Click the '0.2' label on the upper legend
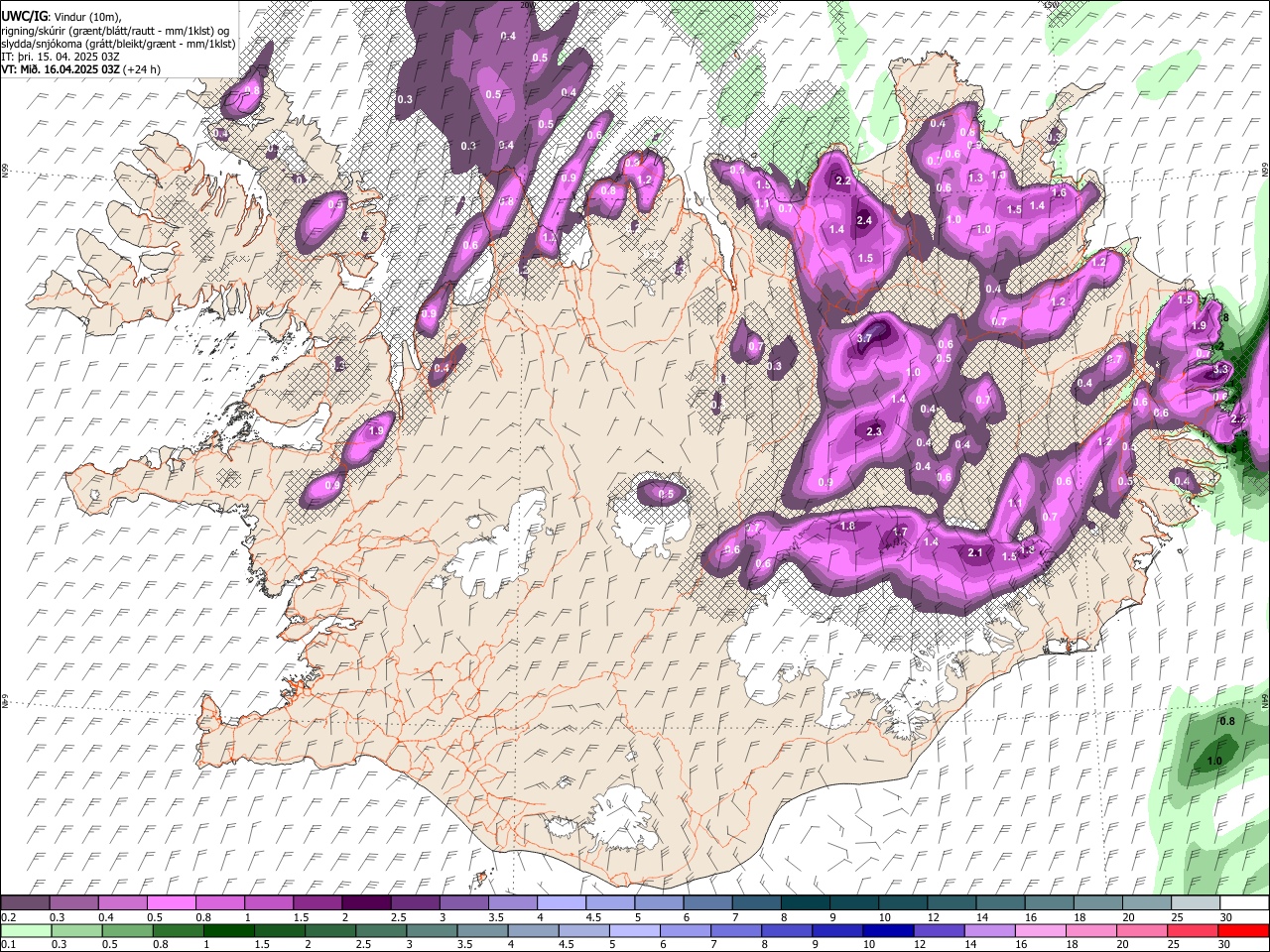The width and height of the screenshot is (1270, 952). [x=9, y=917]
